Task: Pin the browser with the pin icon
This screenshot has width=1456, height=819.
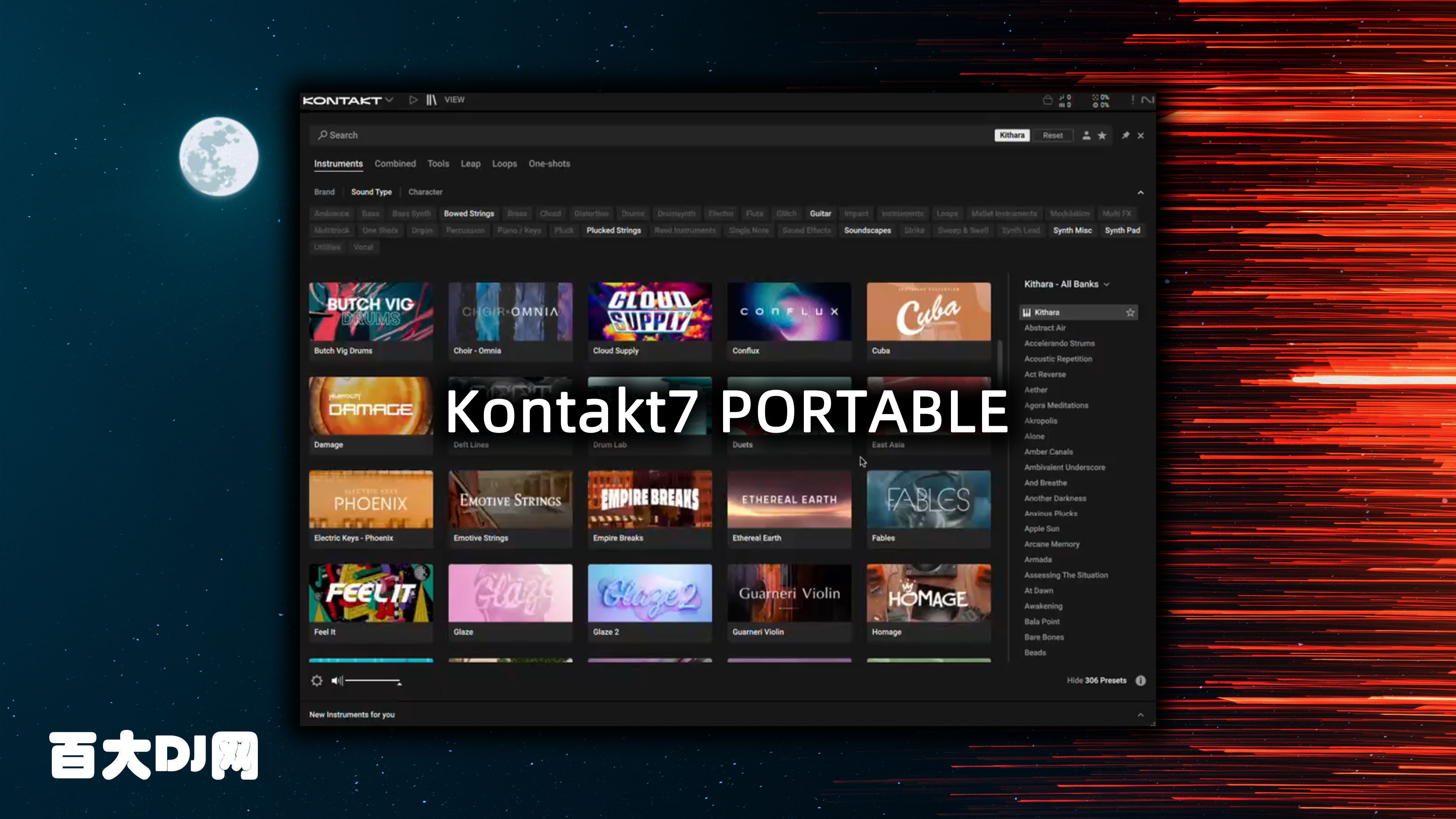Action: point(1125,136)
